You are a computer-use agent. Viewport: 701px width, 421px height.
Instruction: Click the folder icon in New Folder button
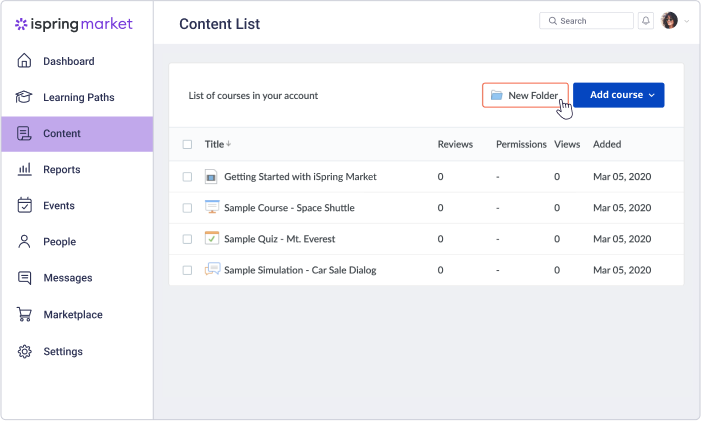coord(496,95)
